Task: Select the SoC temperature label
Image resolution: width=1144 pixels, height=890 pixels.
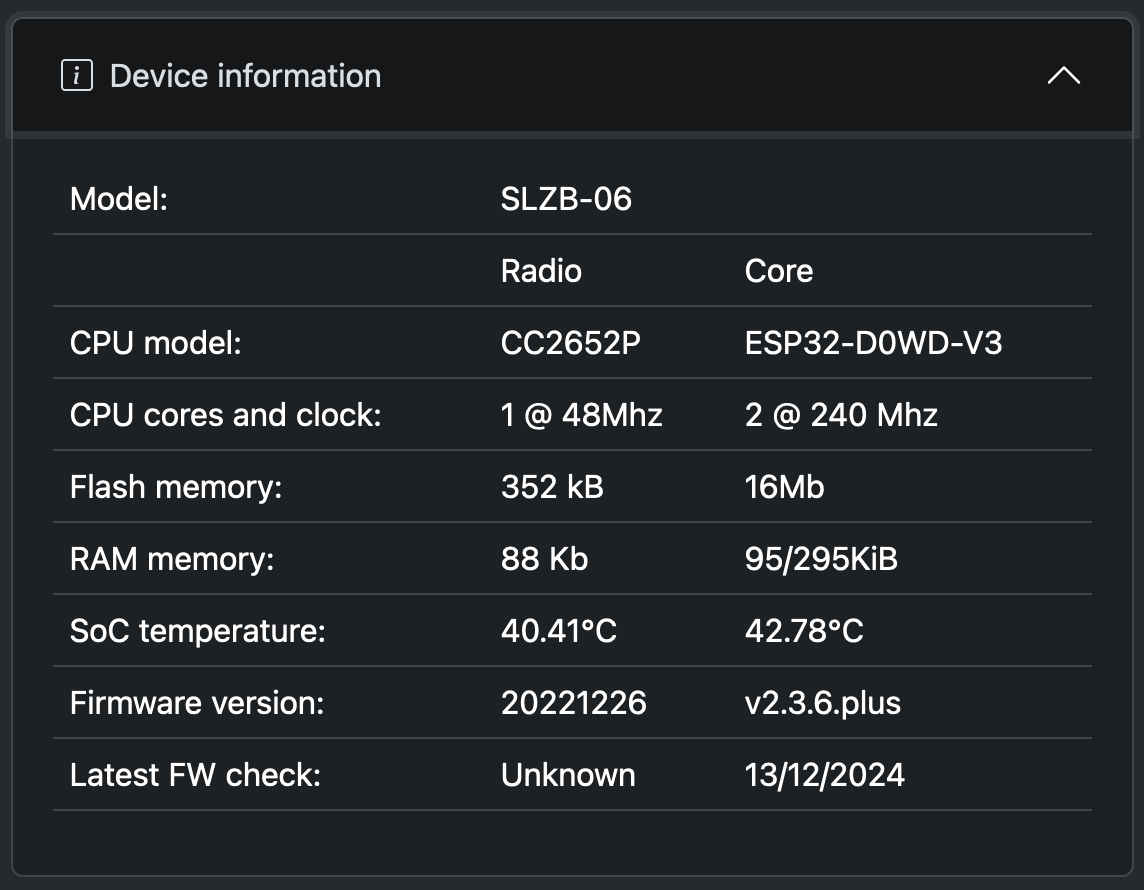Action: 198,630
